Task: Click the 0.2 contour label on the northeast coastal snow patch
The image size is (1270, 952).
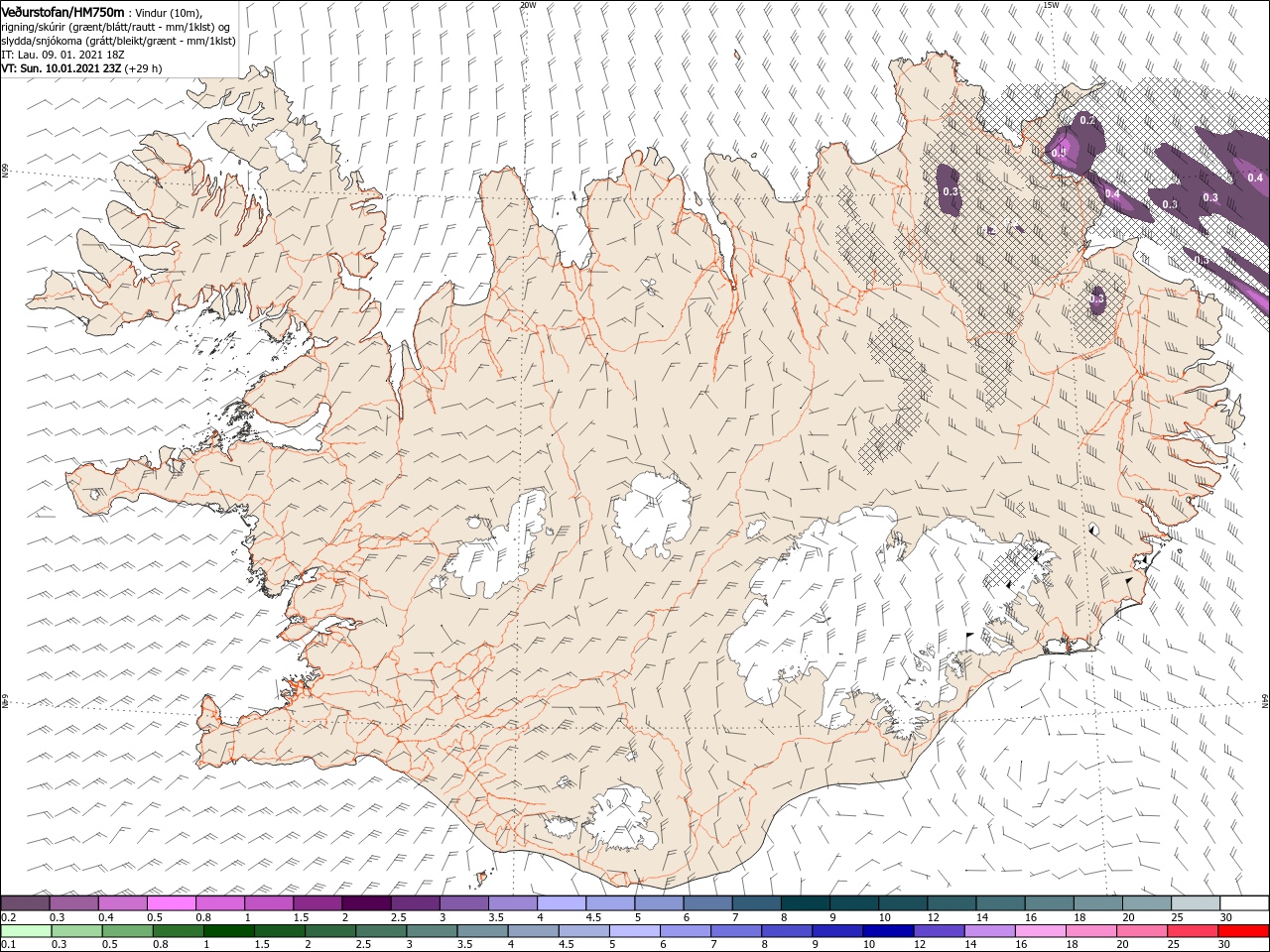Action: click(1087, 120)
